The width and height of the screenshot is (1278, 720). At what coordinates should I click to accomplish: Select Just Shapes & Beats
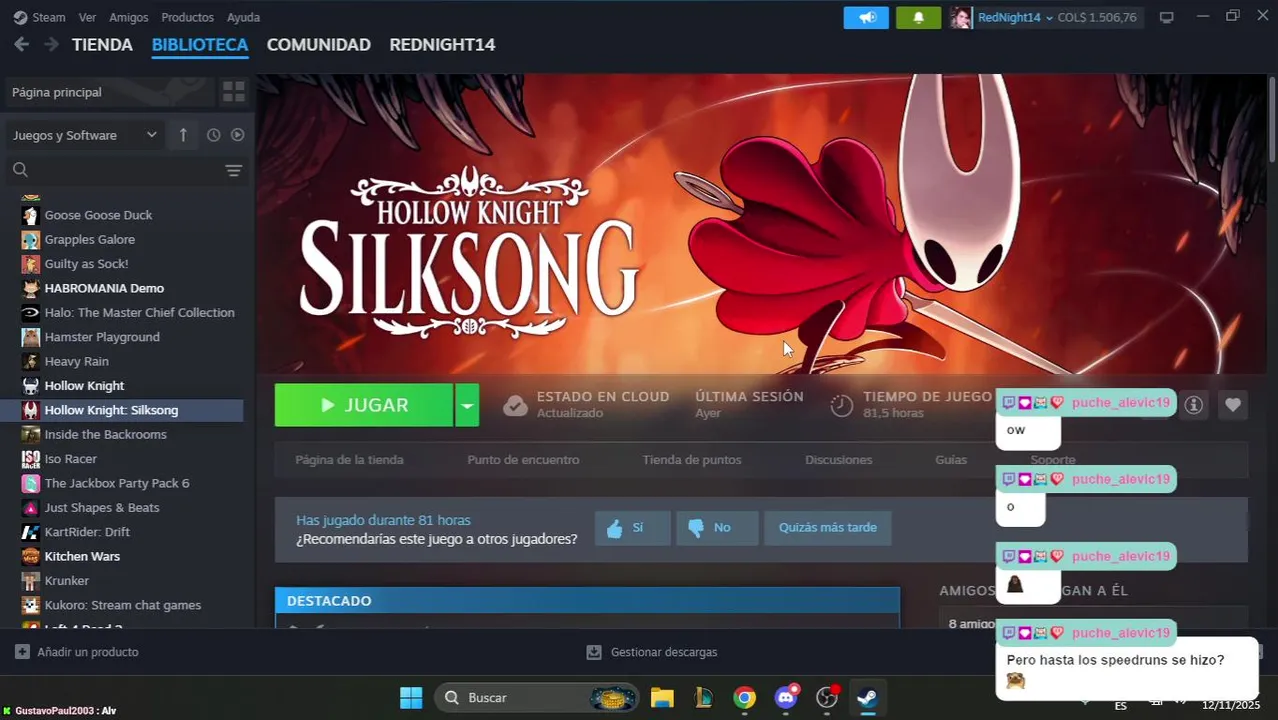(x=101, y=508)
